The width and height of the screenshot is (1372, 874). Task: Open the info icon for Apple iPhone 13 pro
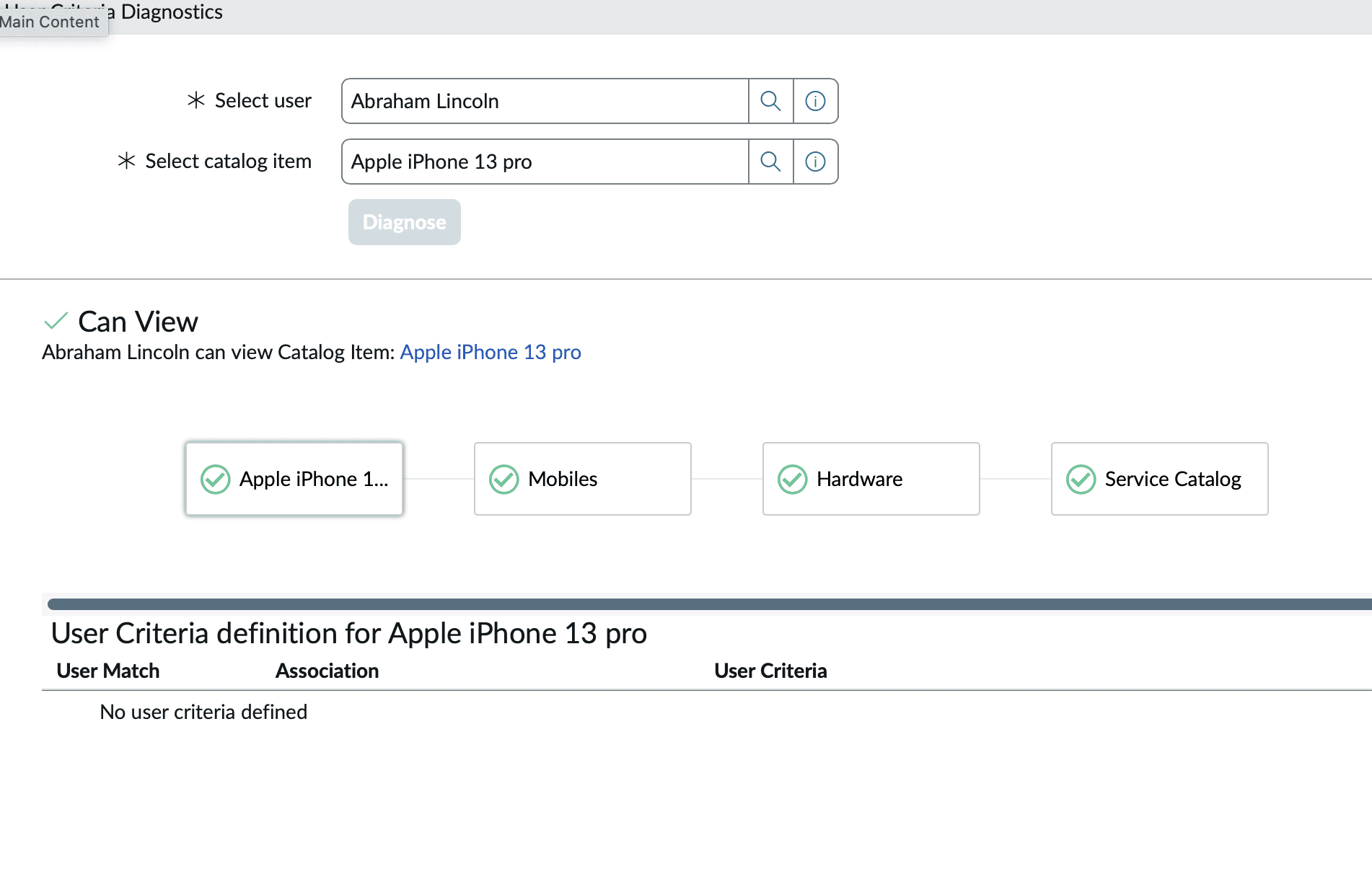pos(815,162)
